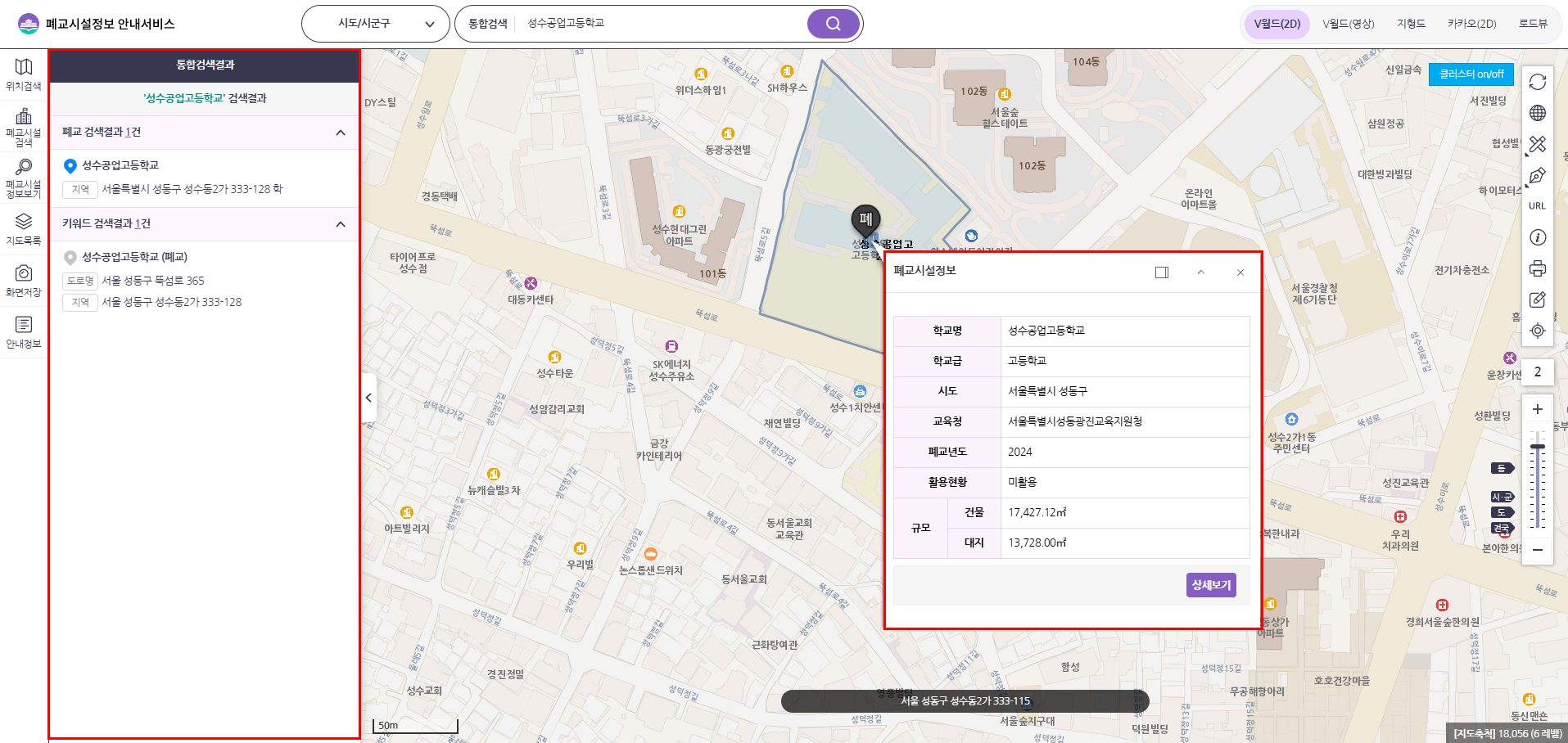
Task: Open 위치검색 in the left sidebar
Action: (x=24, y=74)
